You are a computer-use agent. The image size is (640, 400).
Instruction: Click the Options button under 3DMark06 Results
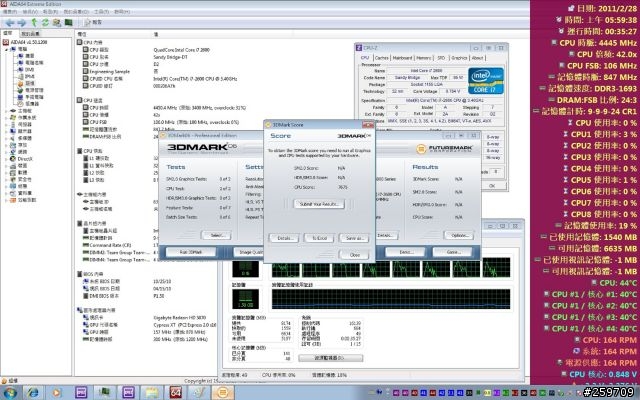[x=459, y=236]
